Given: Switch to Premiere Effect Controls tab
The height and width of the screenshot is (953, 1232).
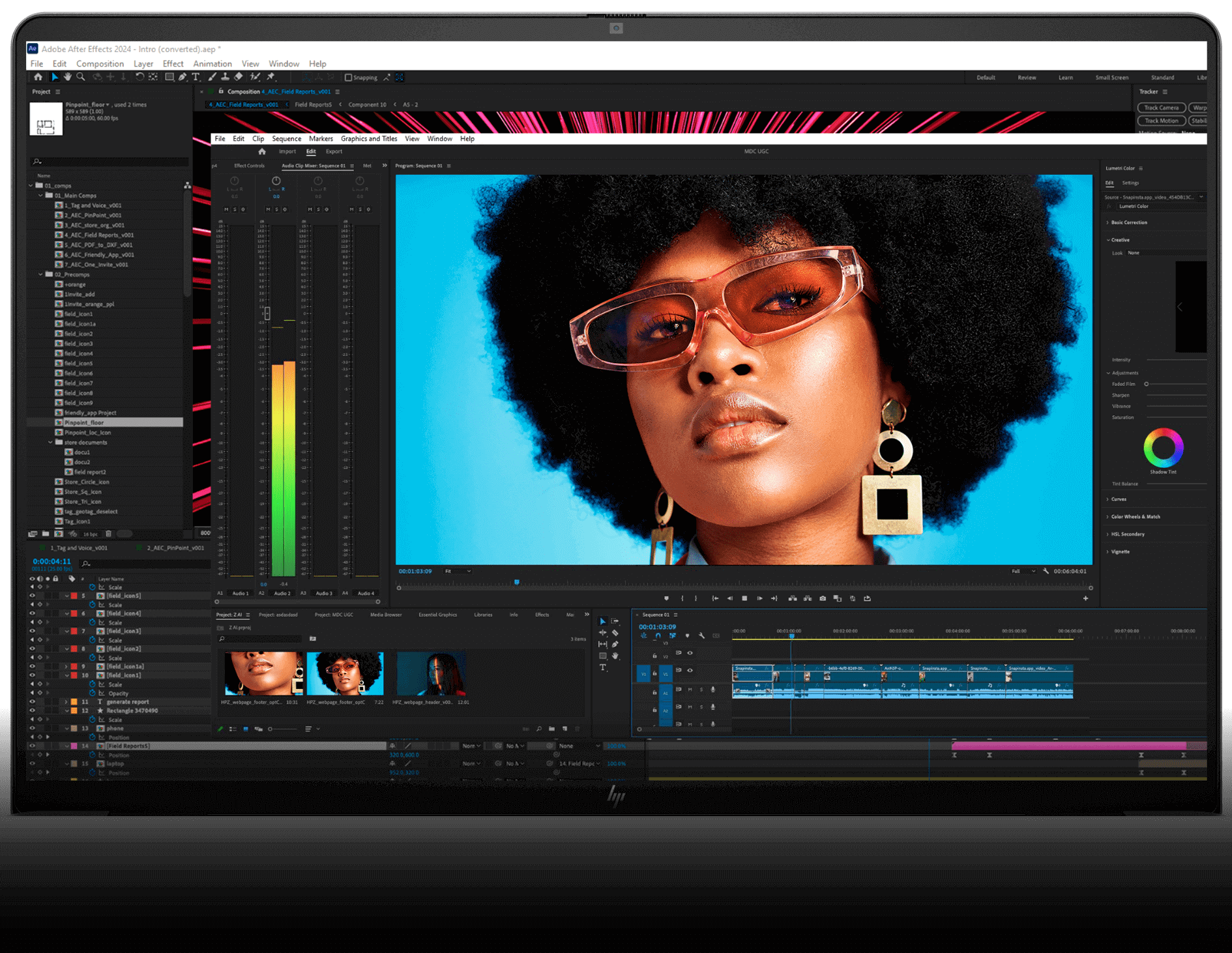Looking at the screenshot, I should [x=249, y=166].
